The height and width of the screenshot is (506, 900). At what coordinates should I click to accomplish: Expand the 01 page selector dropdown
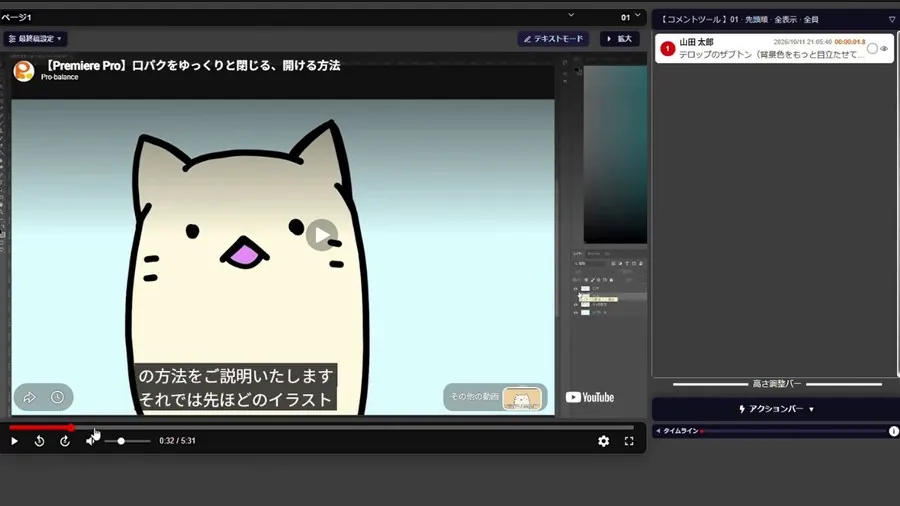tap(631, 17)
